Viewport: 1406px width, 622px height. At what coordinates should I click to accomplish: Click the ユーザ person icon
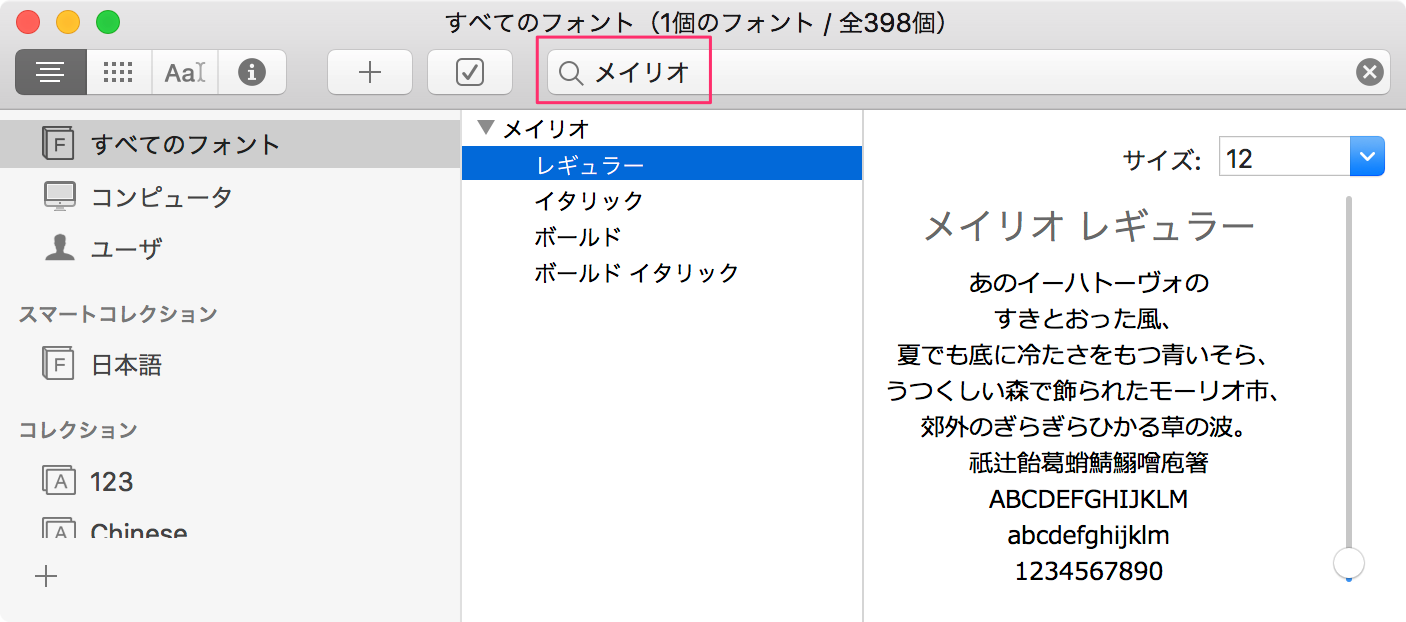(59, 248)
